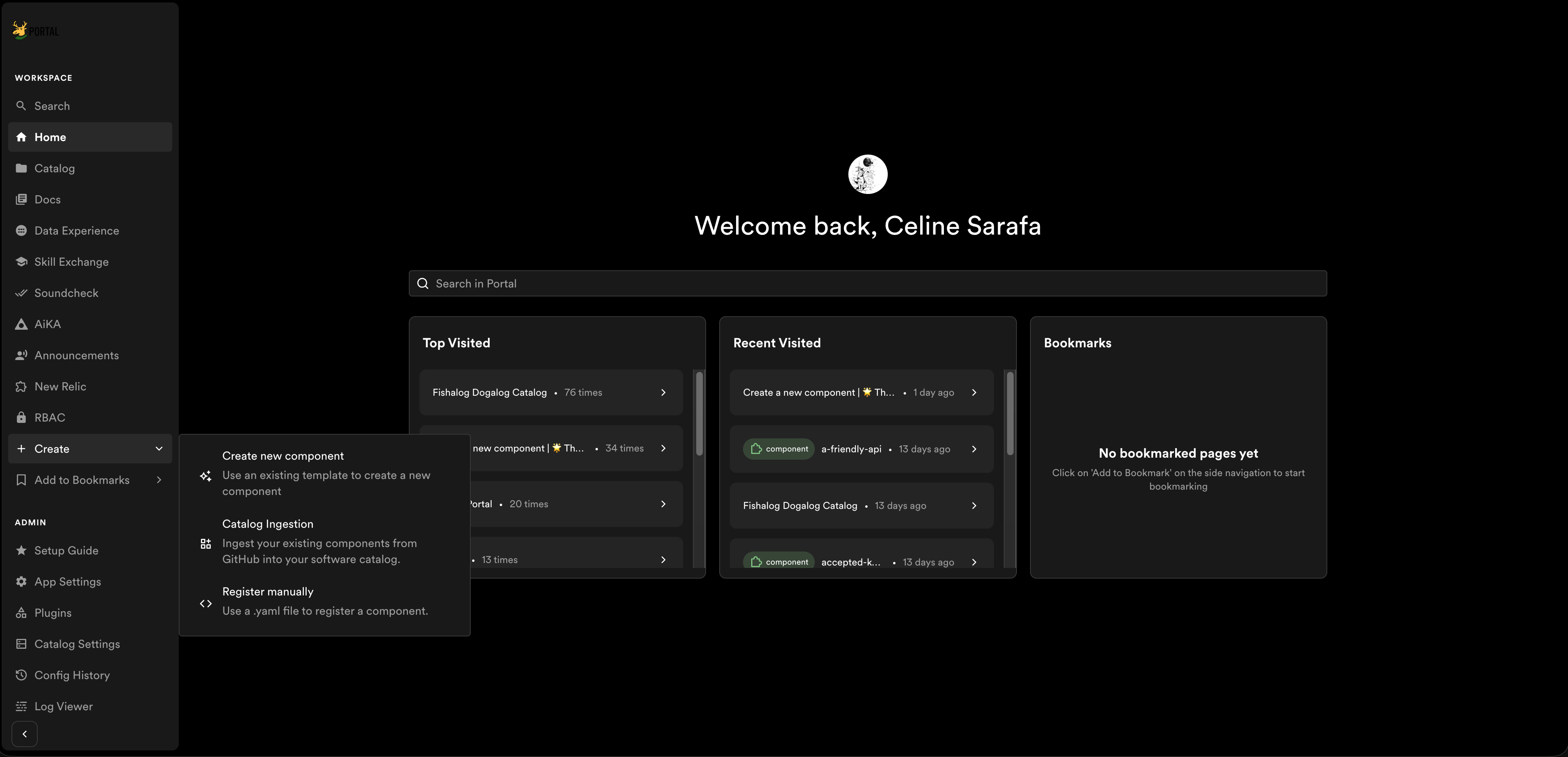Expand Add to Bookmarks chevron
The width and height of the screenshot is (1568, 757).
tap(158, 479)
